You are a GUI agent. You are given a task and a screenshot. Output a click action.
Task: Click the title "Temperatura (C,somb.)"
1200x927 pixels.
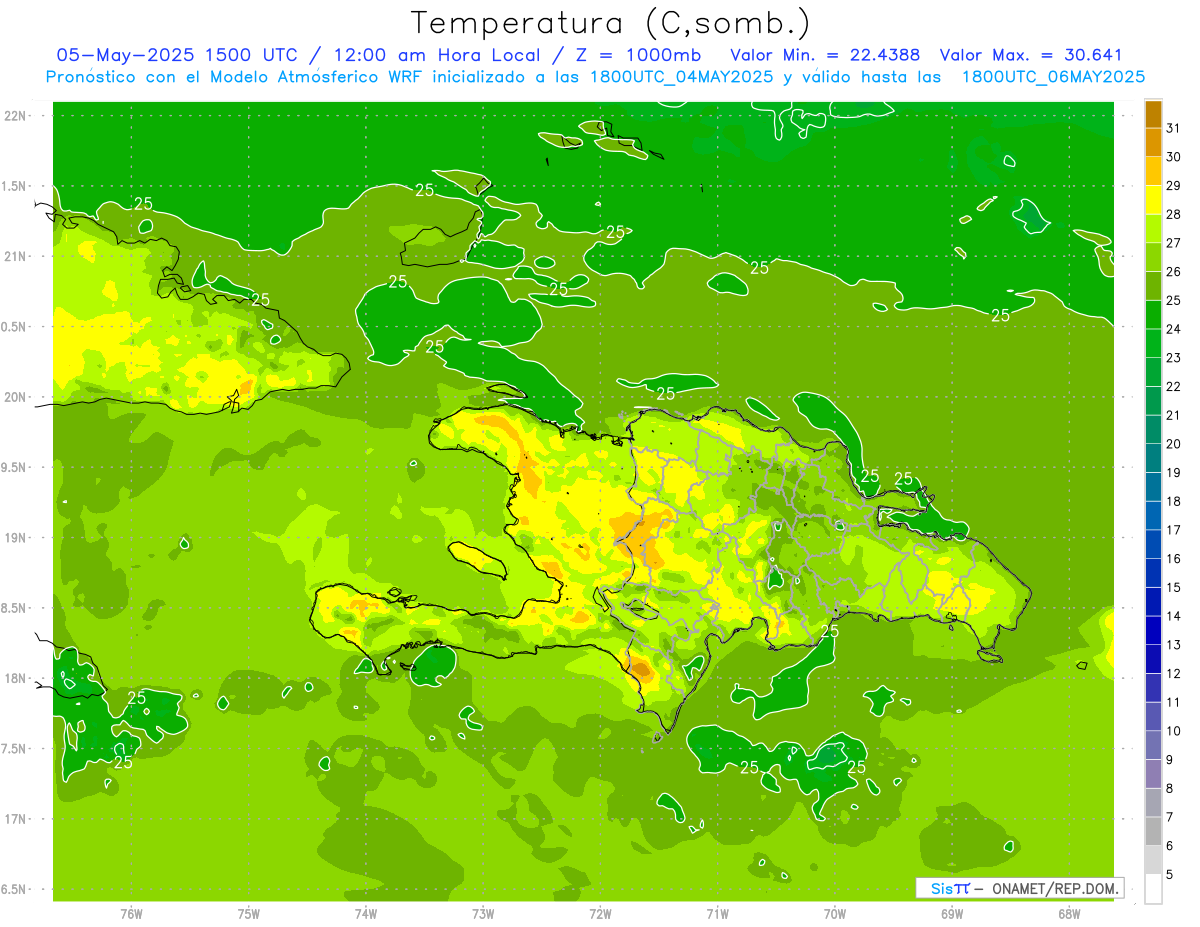pos(611,23)
